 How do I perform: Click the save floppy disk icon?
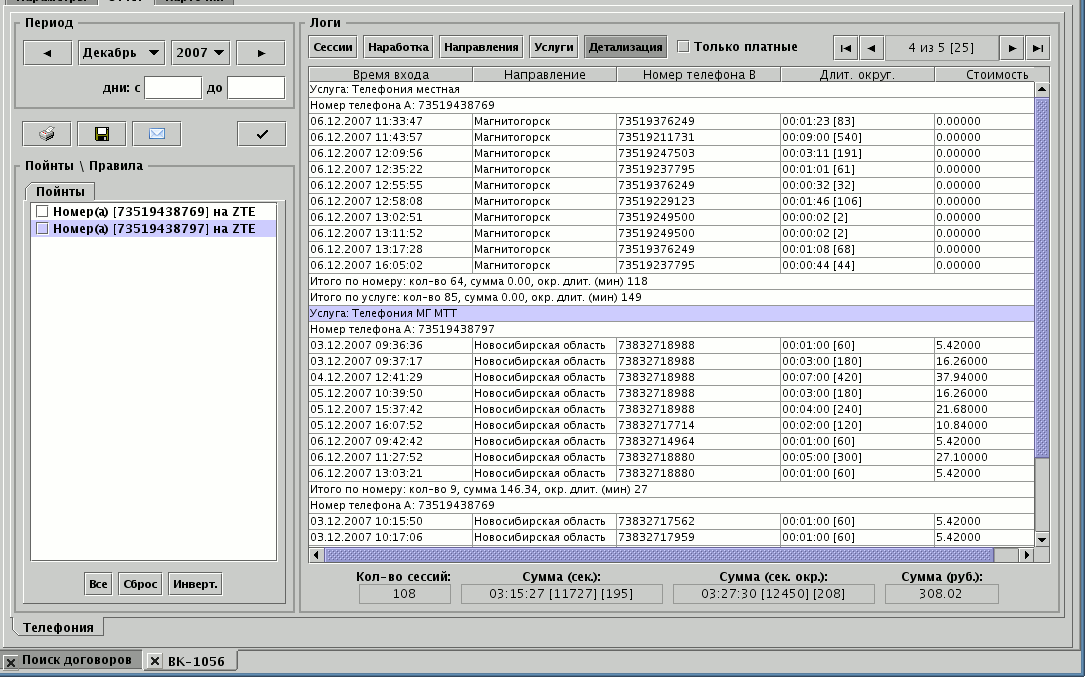101,134
